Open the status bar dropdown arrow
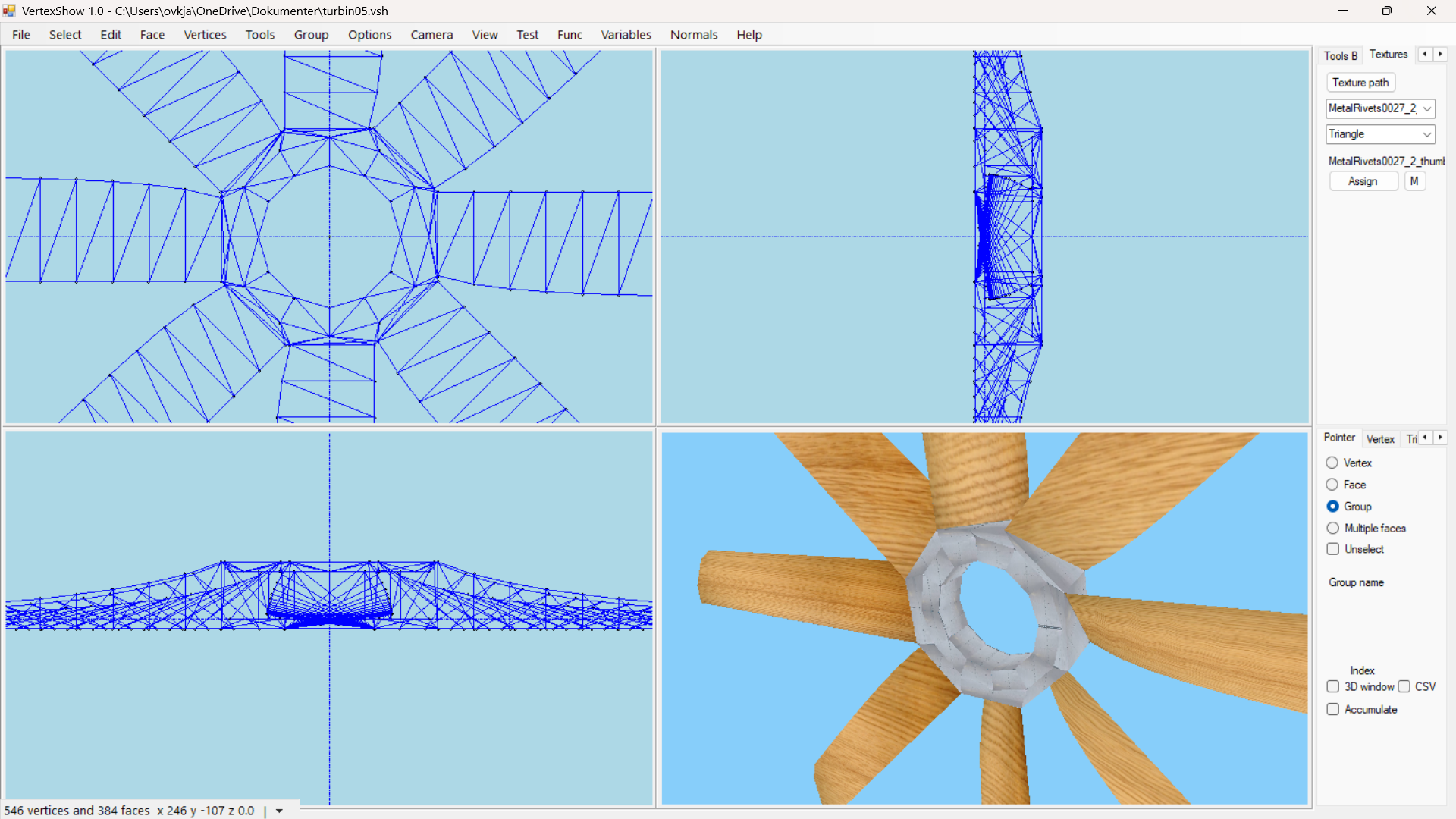1456x819 pixels. [279, 811]
